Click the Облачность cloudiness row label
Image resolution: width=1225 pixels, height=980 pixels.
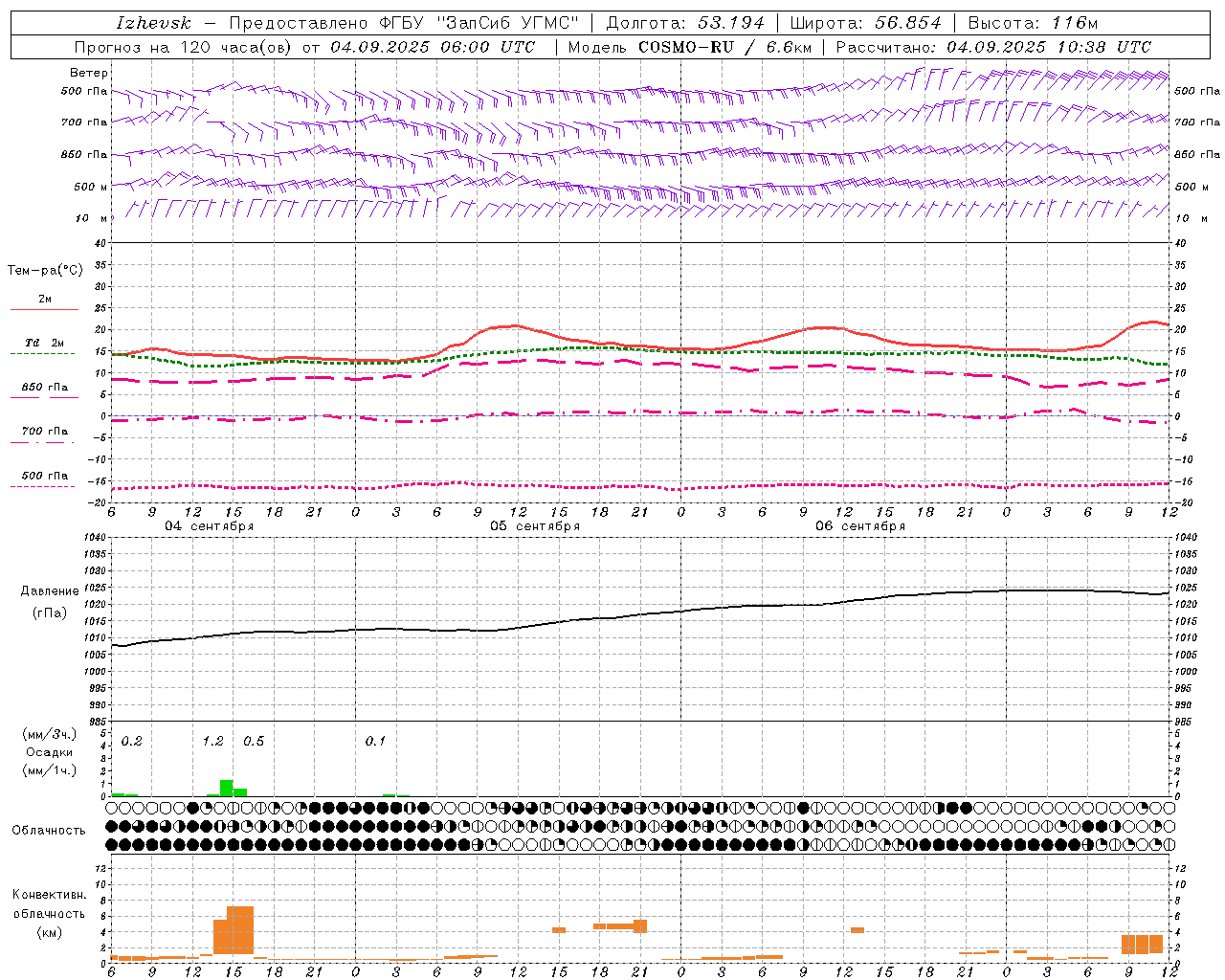click(49, 831)
